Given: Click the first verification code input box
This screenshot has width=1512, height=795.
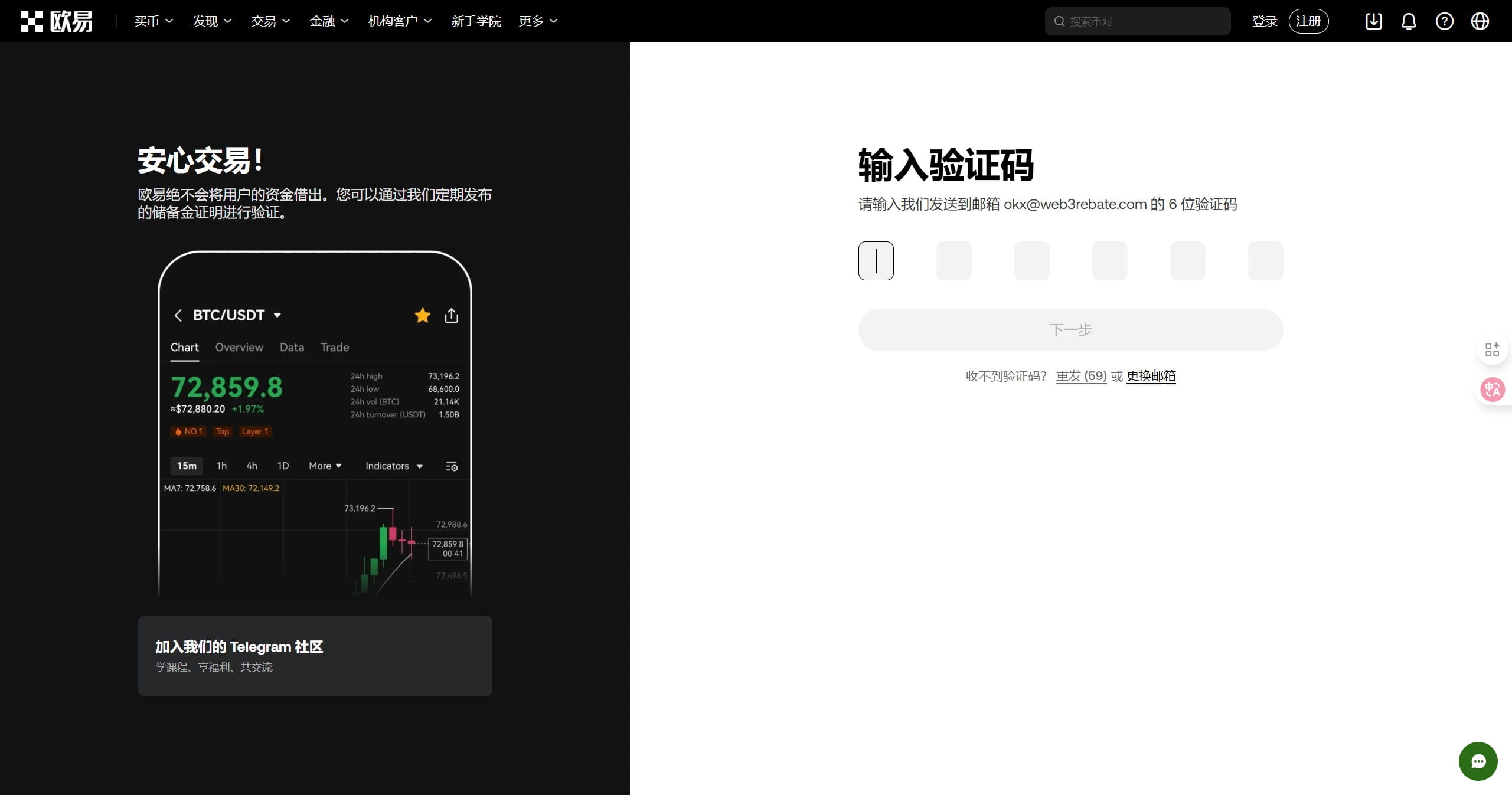Looking at the screenshot, I should coord(876,260).
